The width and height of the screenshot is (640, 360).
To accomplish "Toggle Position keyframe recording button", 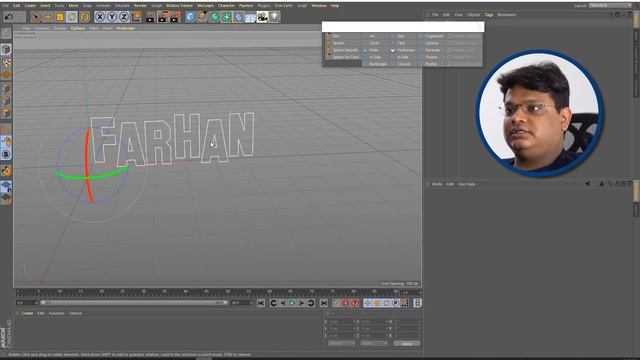I will pyautogui.click(x=368, y=303).
